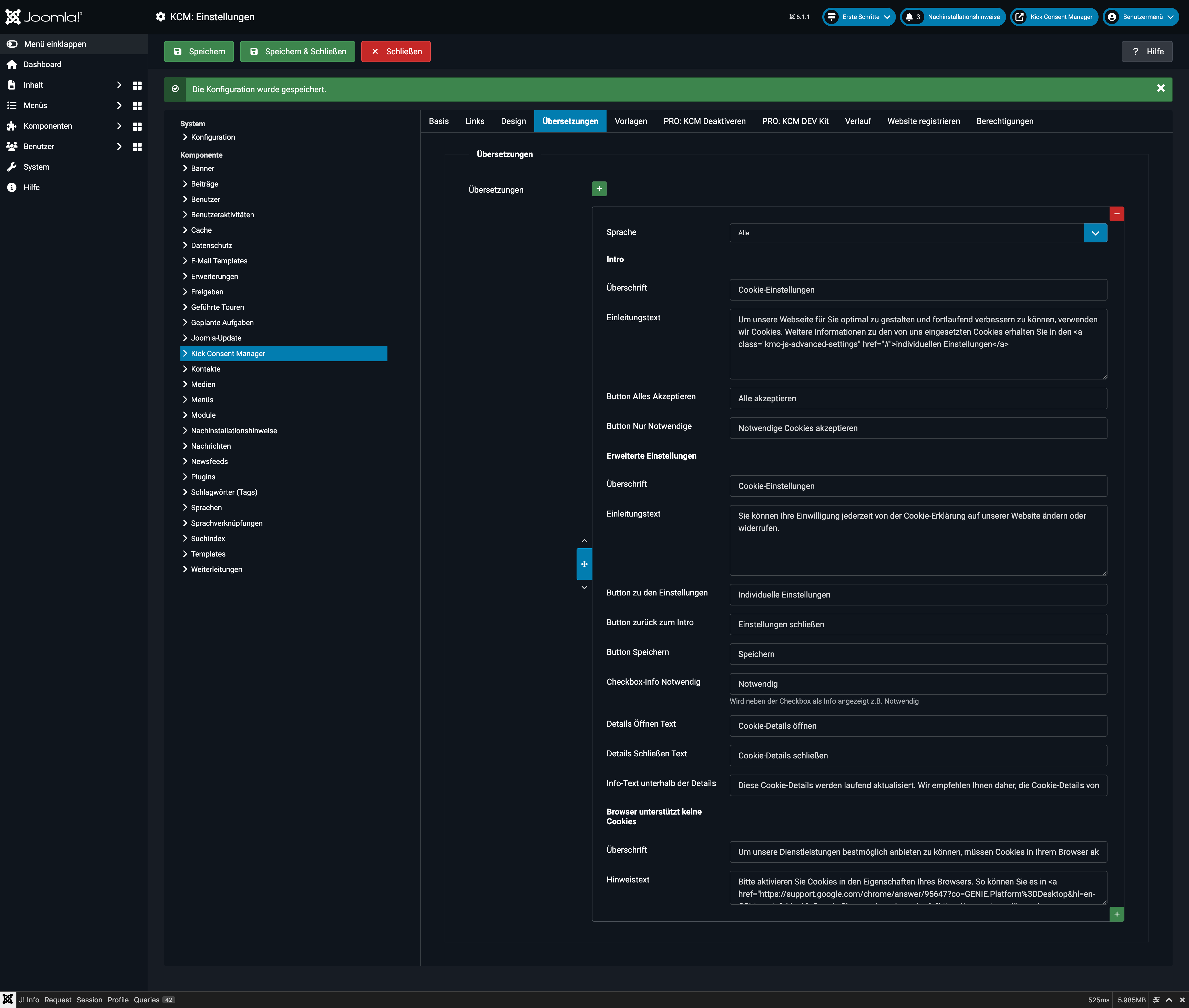Close the debug bar
This screenshot has width=1189, height=1008.
coord(1182,1000)
